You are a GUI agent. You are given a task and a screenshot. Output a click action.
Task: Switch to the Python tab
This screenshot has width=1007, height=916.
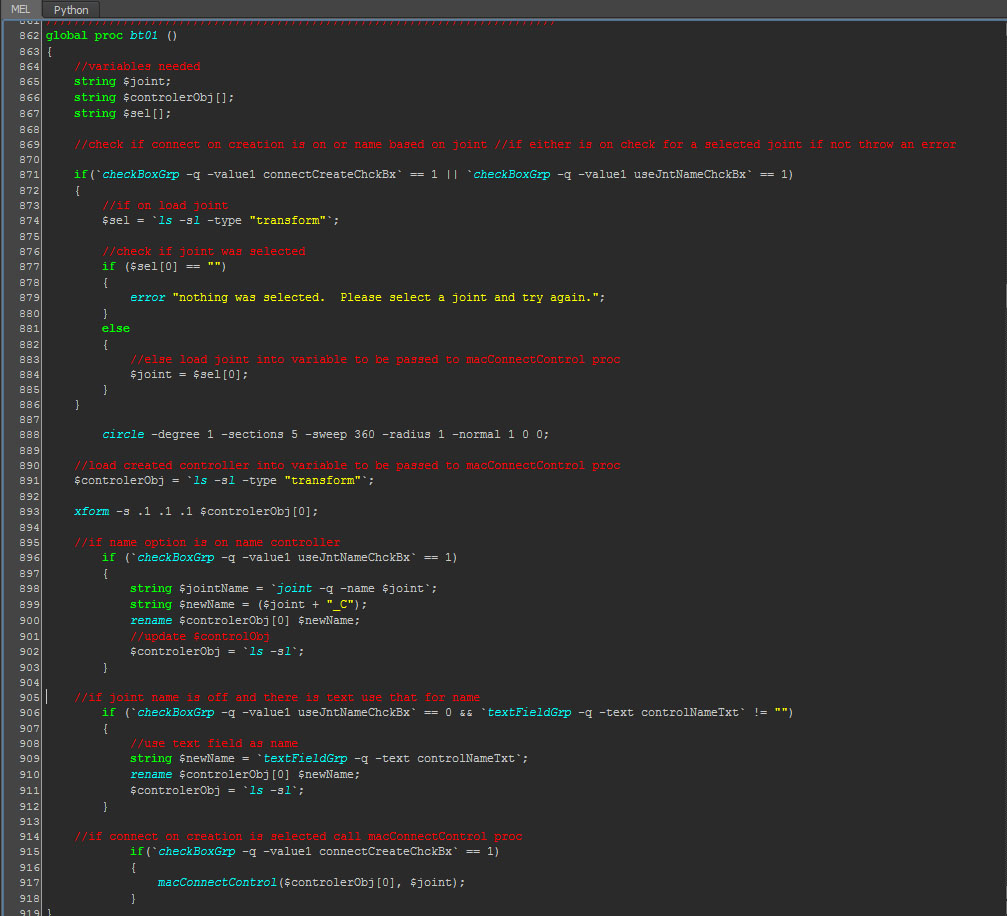[x=70, y=10]
